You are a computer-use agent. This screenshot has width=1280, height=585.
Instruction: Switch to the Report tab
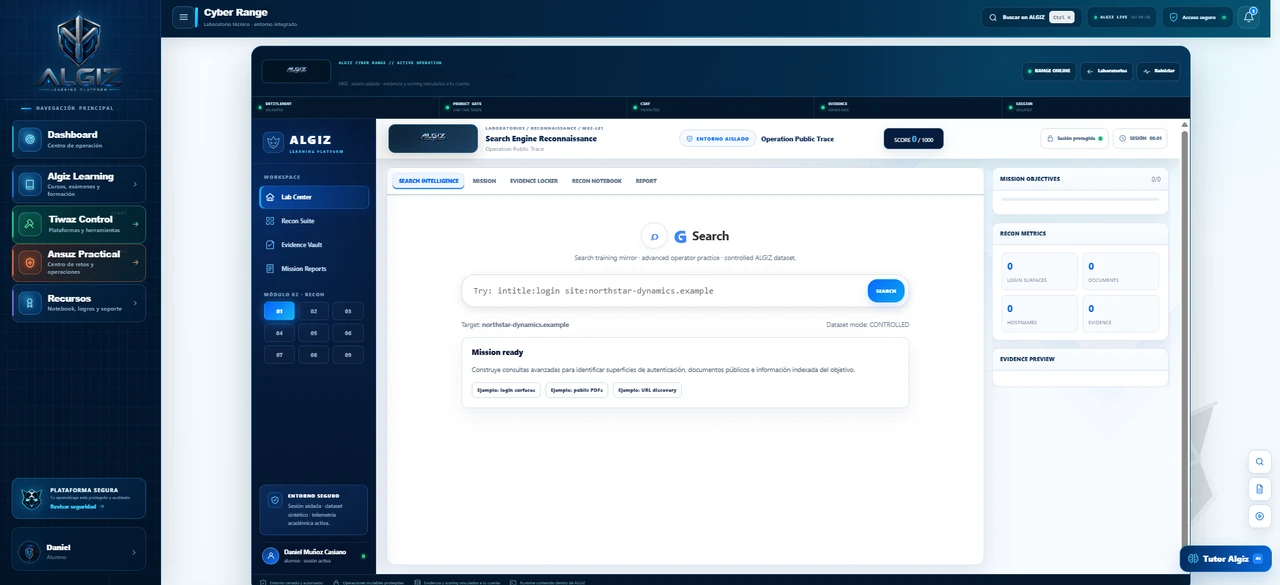(646, 181)
